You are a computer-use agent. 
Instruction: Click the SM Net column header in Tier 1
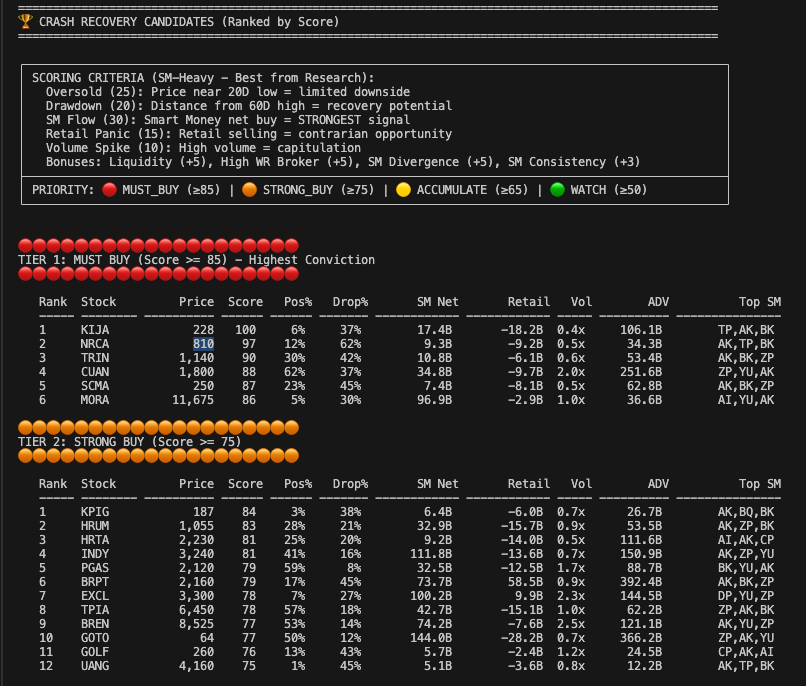[437, 301]
